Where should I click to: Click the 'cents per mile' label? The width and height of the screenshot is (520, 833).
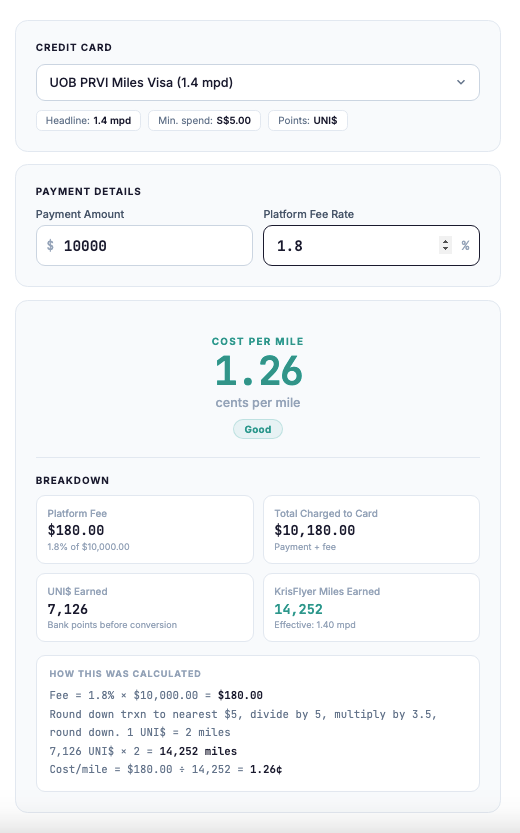[258, 403]
